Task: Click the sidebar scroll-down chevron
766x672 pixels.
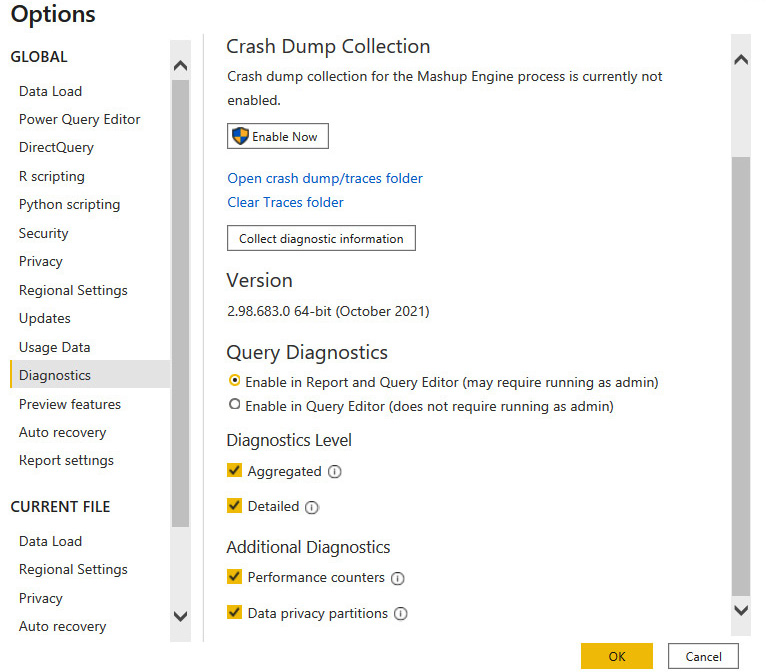Action: point(180,616)
